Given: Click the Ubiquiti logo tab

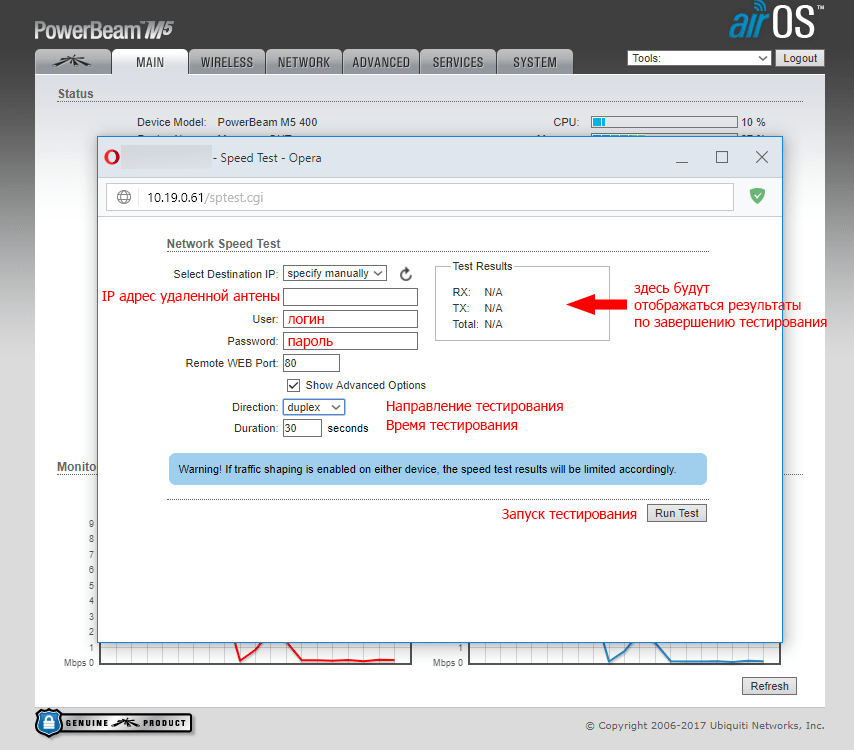Looking at the screenshot, I should point(72,61).
